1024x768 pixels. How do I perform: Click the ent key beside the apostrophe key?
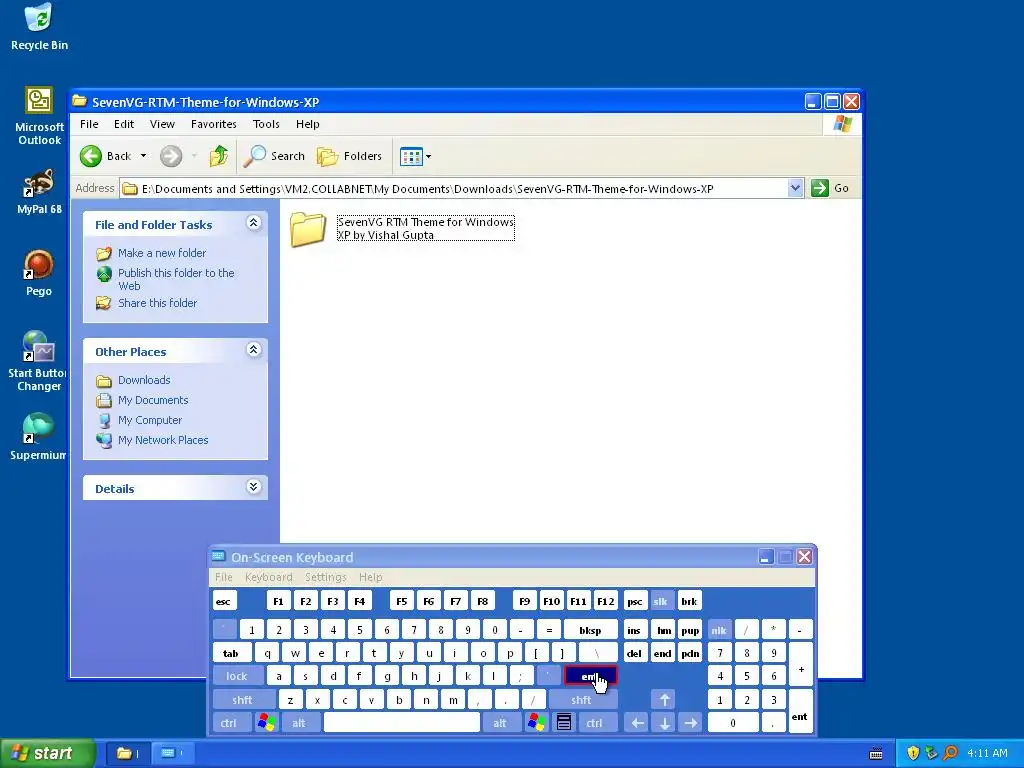click(590, 677)
